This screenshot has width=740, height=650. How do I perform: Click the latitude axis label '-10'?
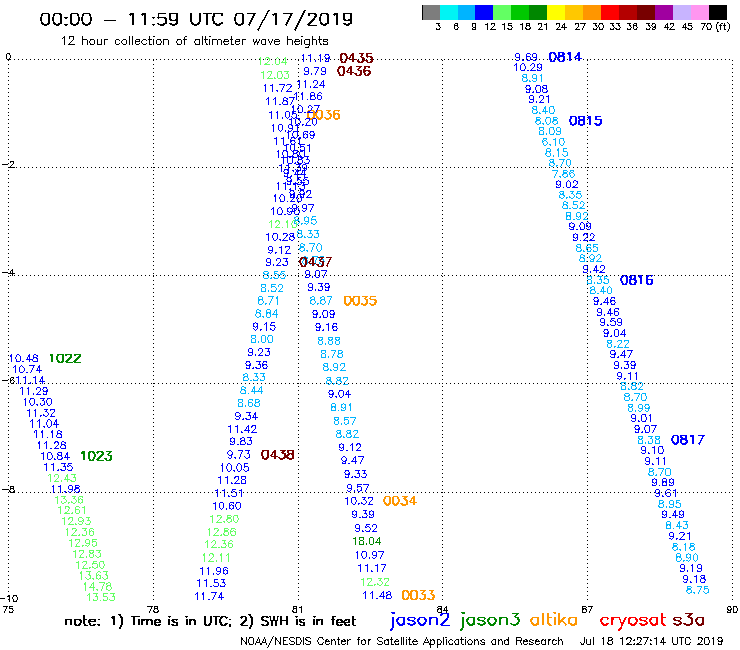tap(9, 599)
